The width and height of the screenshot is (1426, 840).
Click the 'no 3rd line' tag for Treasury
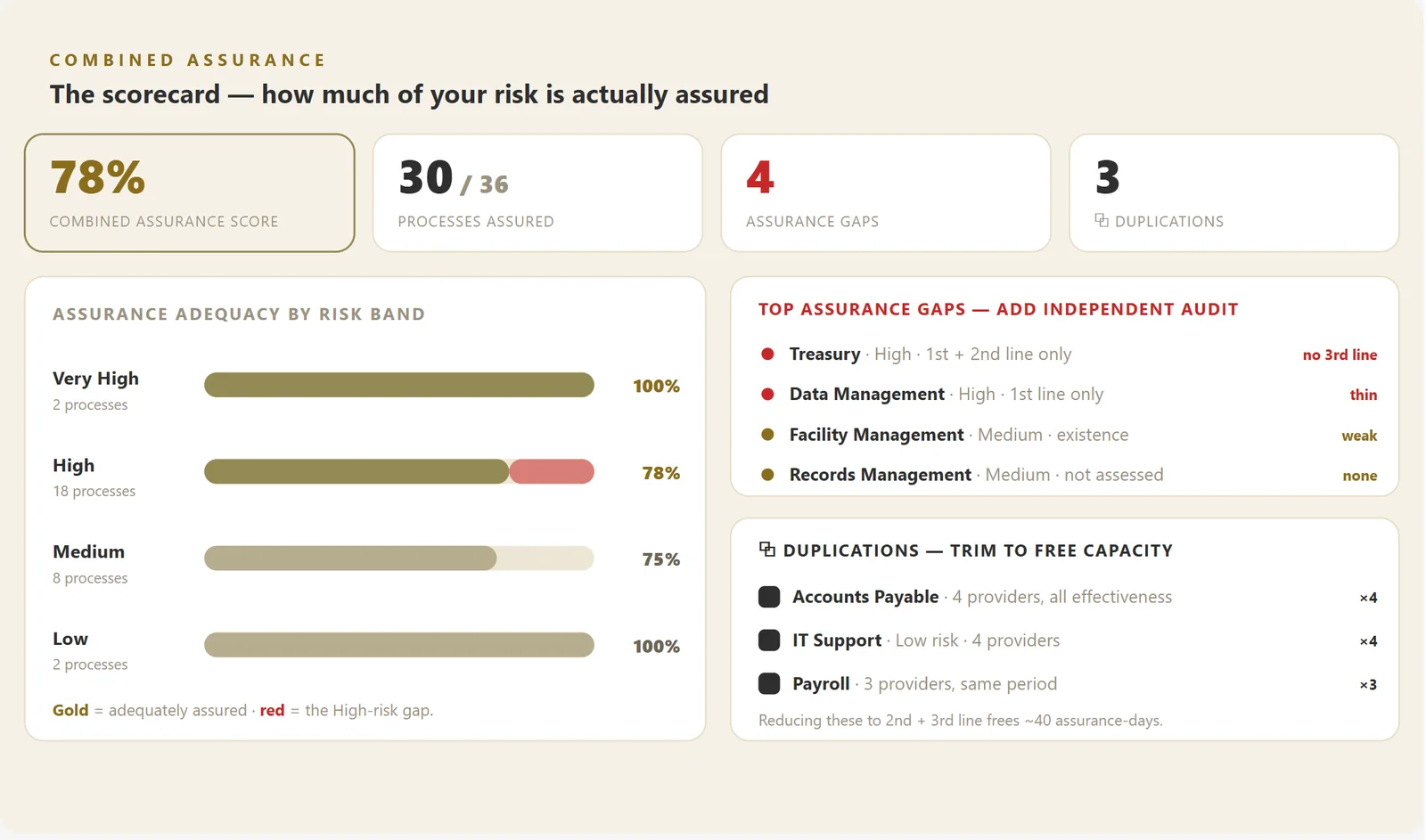tap(1340, 355)
